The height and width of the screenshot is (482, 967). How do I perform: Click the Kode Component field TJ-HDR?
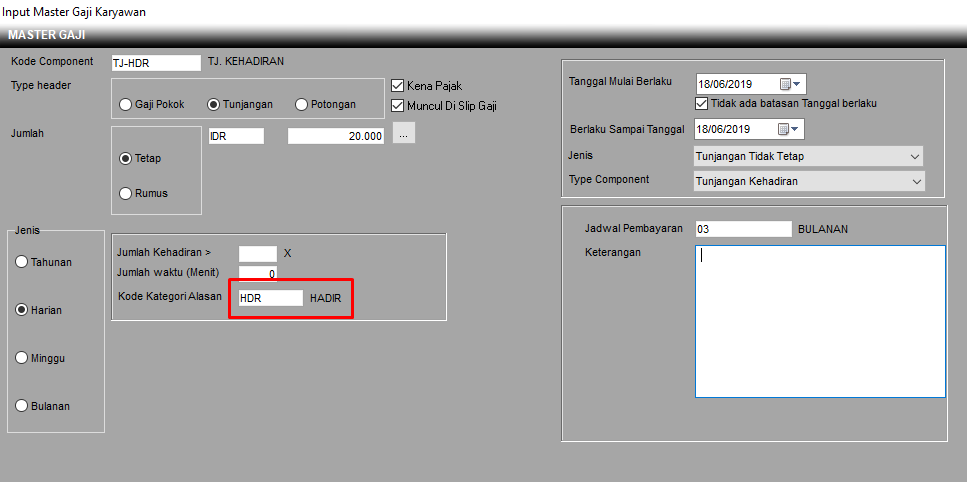tap(156, 63)
